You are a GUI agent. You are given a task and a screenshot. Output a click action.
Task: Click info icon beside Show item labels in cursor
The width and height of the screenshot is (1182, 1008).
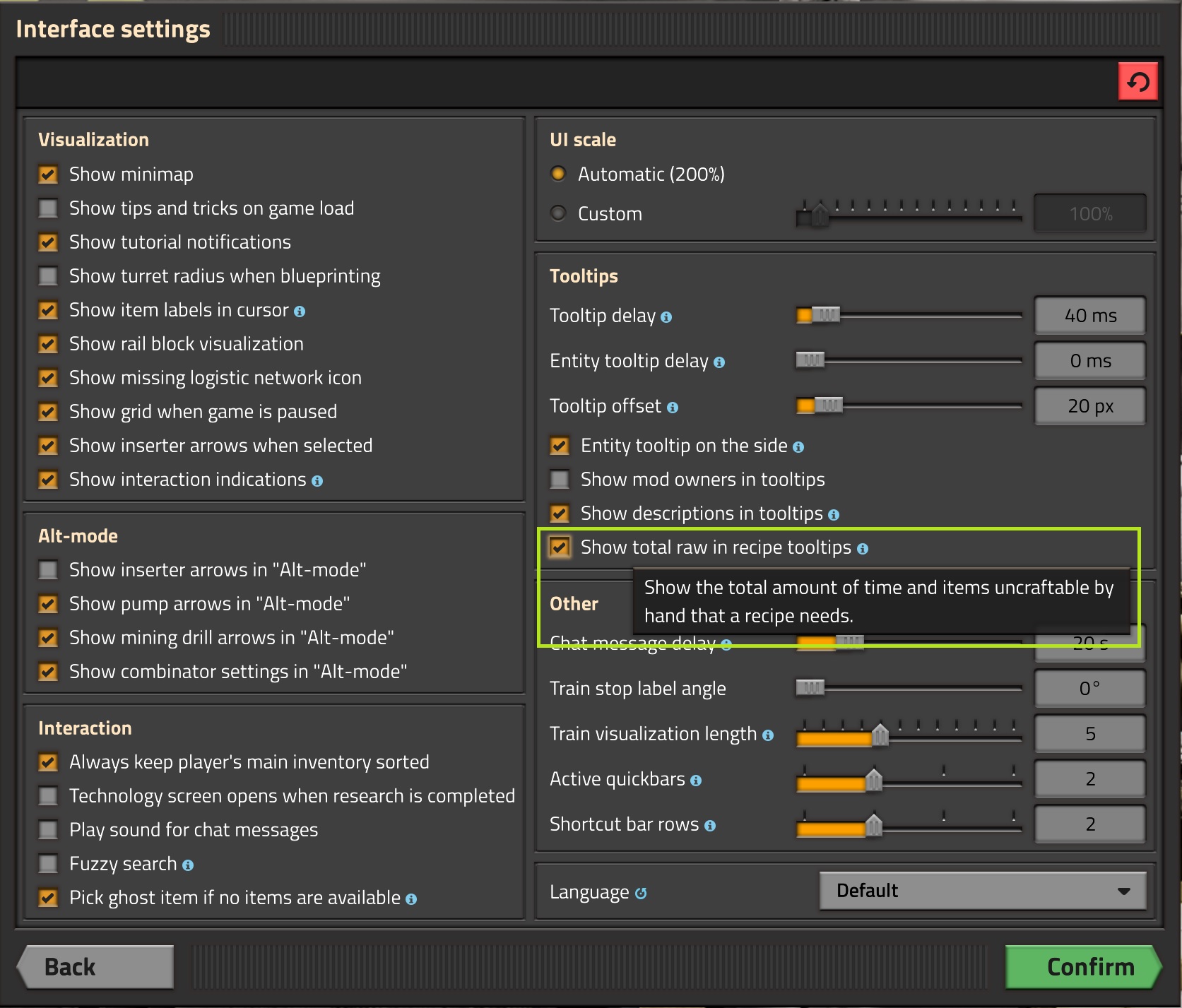(300, 312)
